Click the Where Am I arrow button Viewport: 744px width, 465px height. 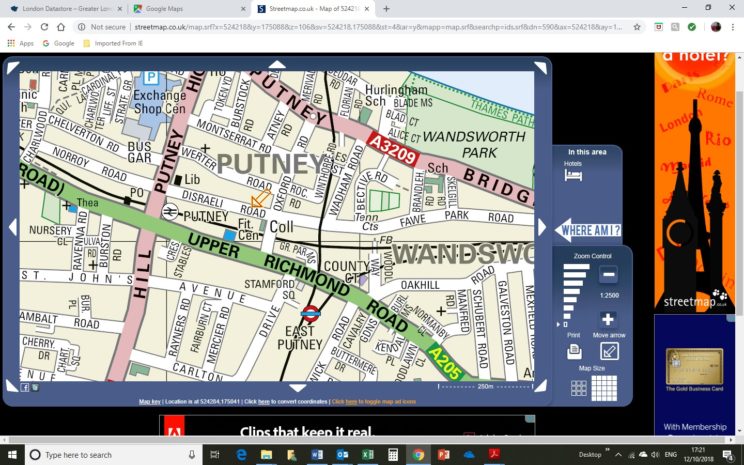pos(587,230)
